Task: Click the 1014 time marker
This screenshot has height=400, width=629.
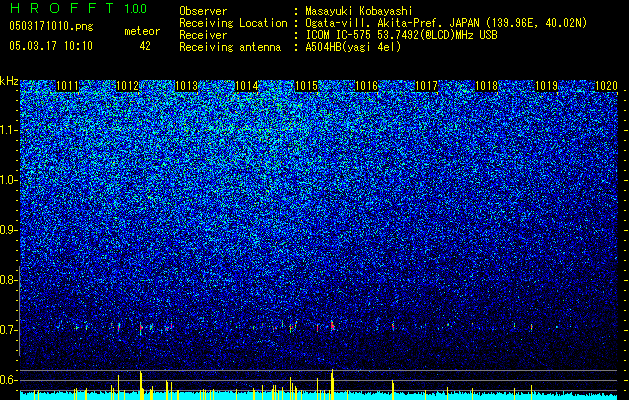Action: click(246, 86)
